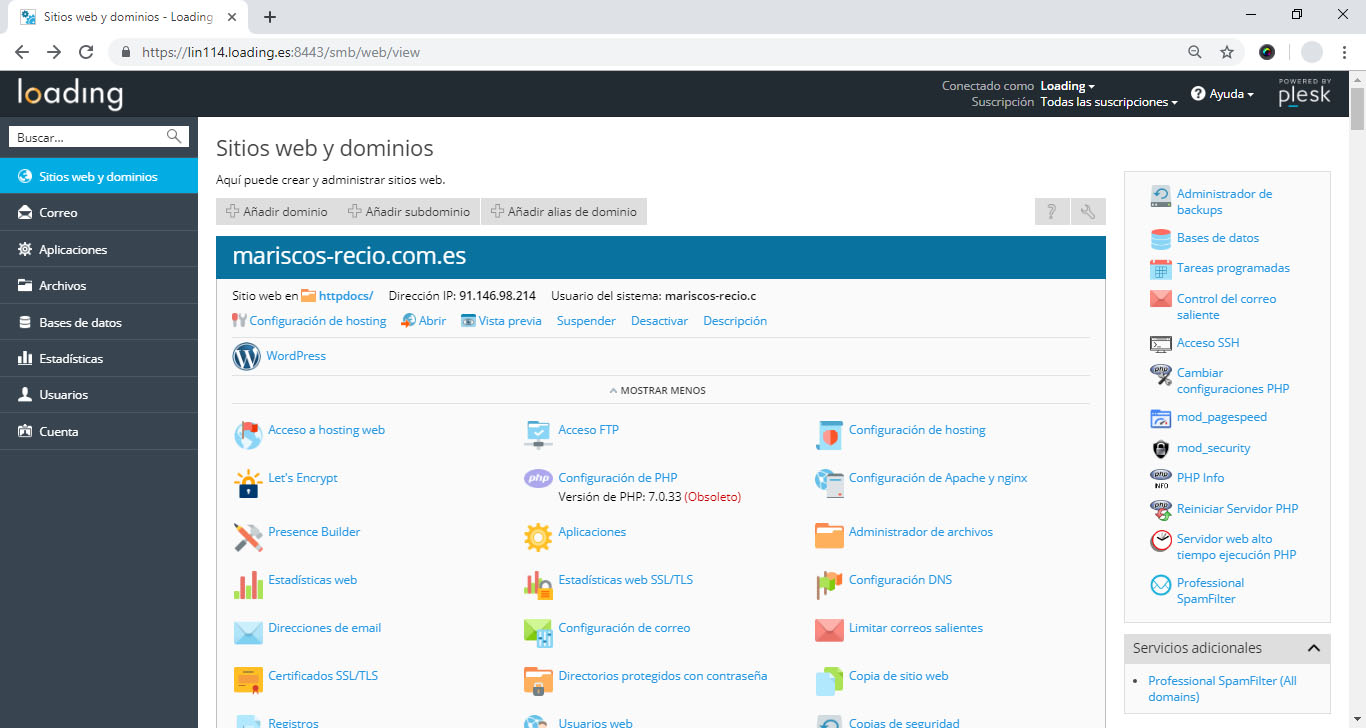The width and height of the screenshot is (1366, 728).
Task: Open Correo in sidebar
Action: pyautogui.click(x=99, y=213)
